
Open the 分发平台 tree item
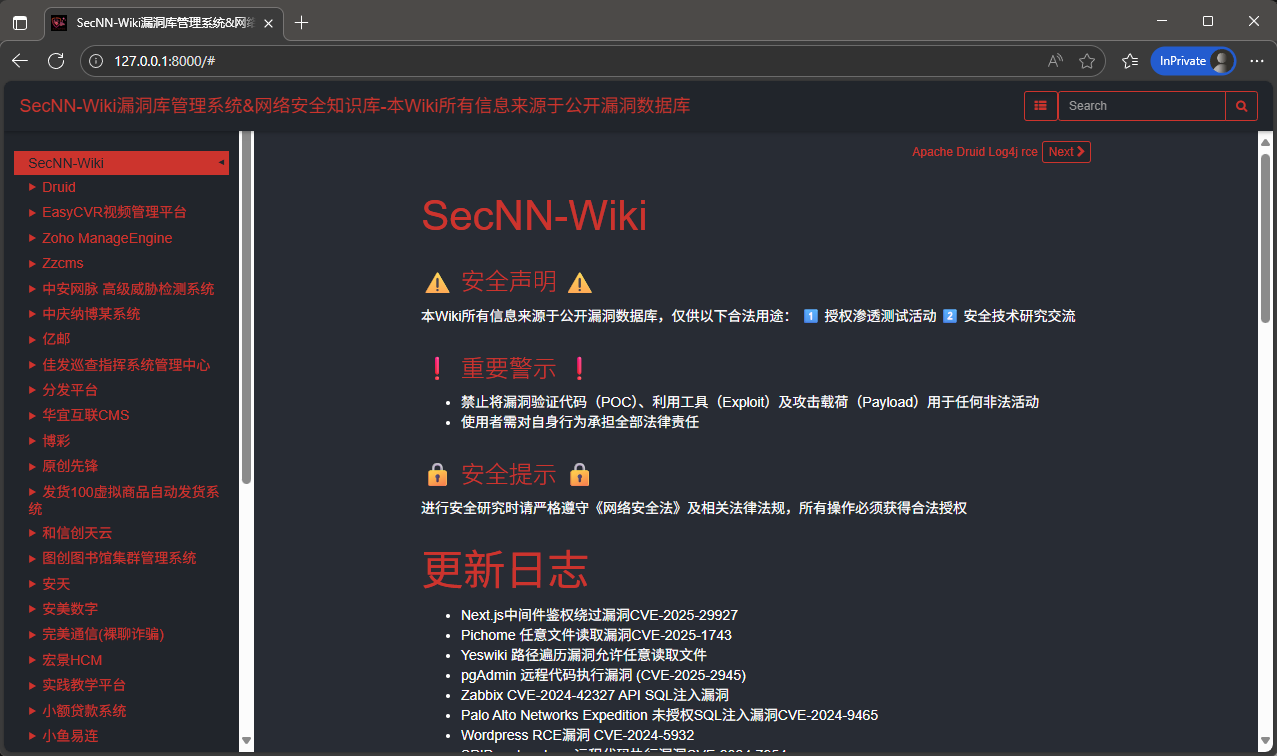tap(63, 390)
